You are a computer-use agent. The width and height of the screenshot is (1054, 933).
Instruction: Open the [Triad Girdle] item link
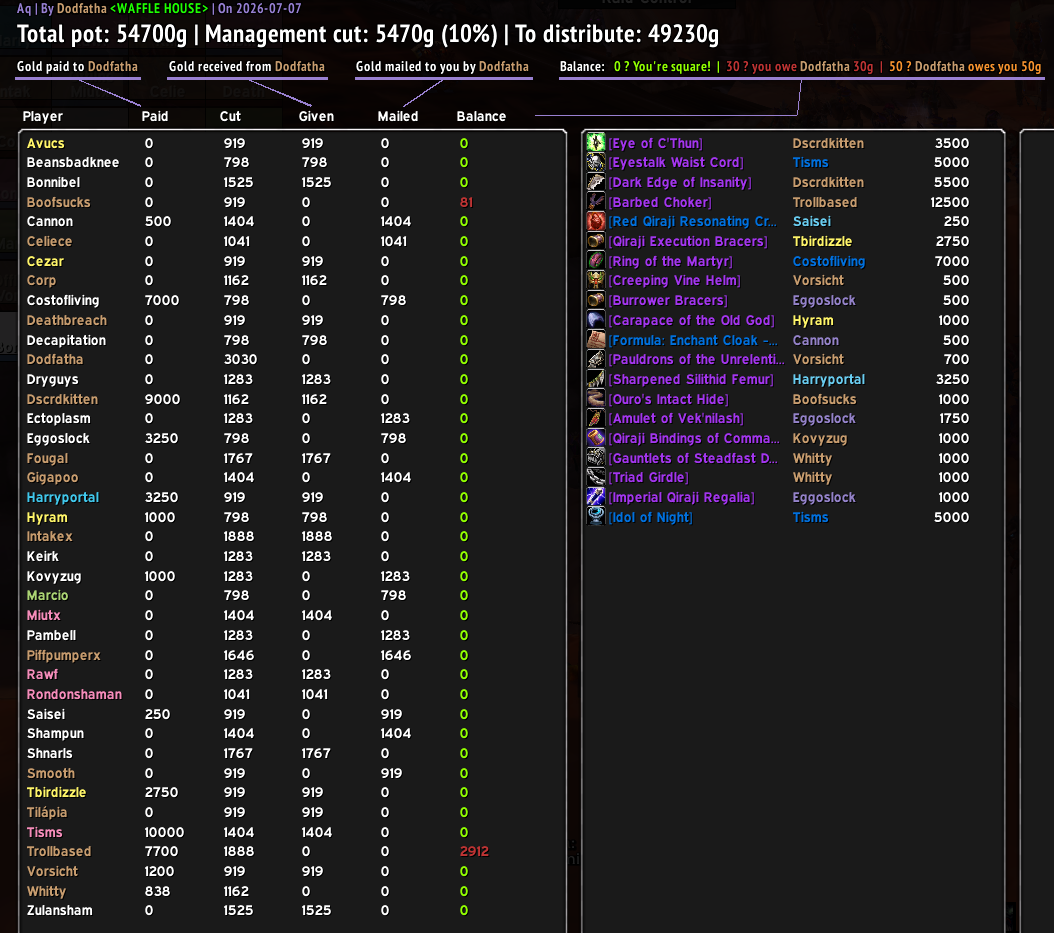[648, 477]
